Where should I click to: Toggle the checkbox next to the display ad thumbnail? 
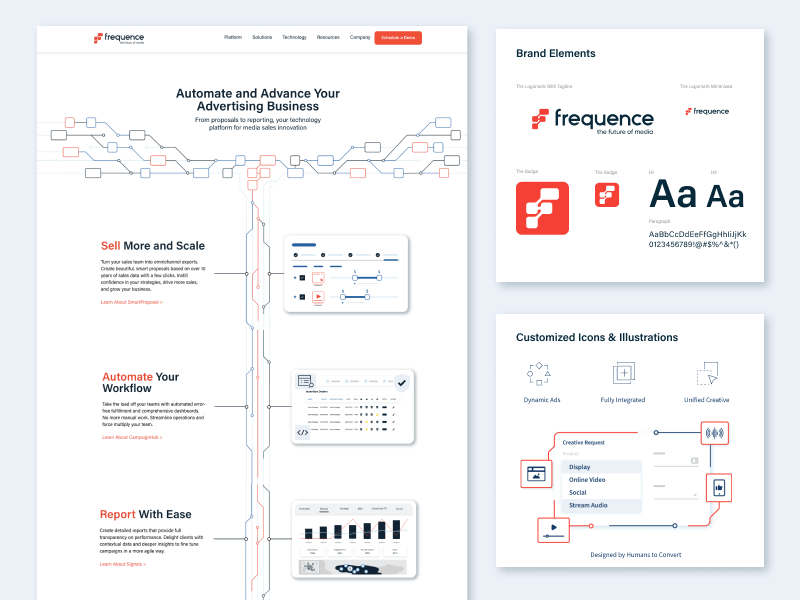tap(302, 277)
